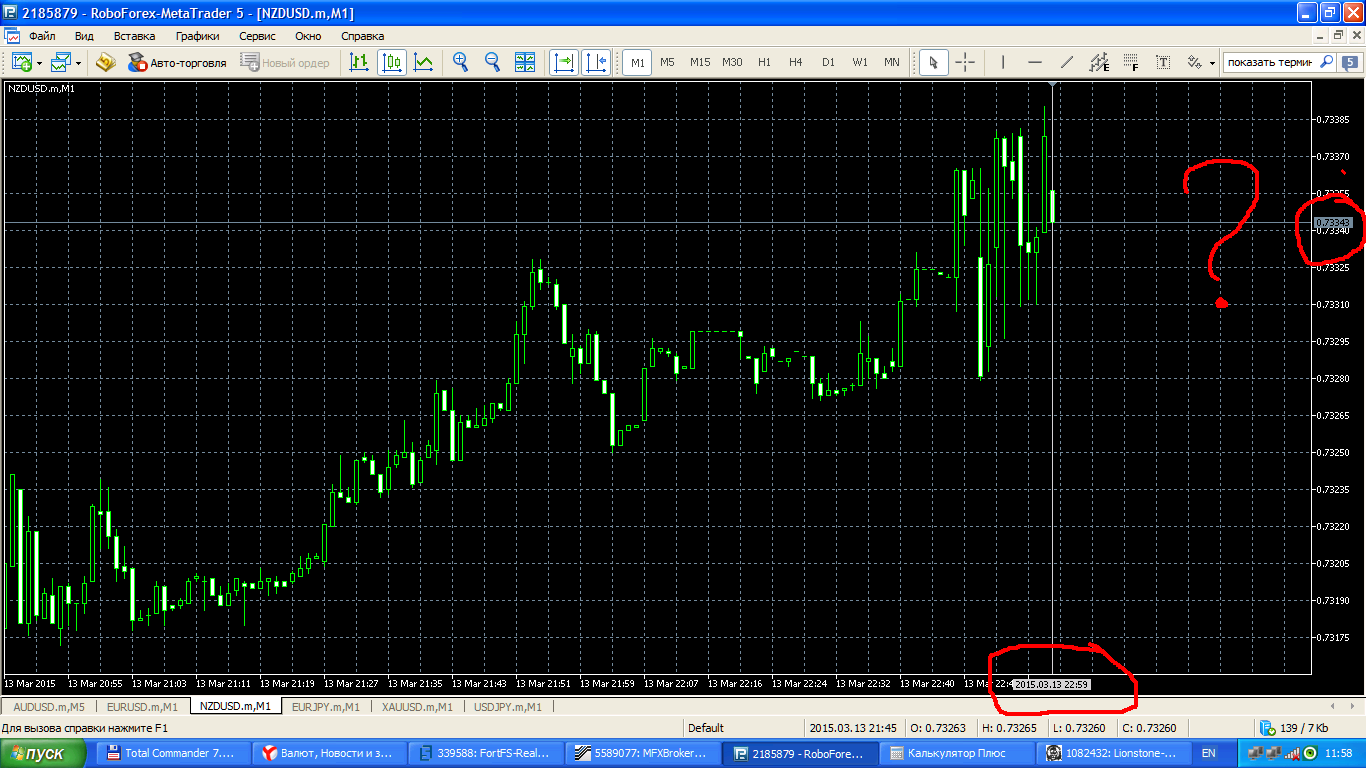Click the NZDUSD.m,M1 chart title label
This screenshot has width=1366, height=768.
click(x=41, y=88)
